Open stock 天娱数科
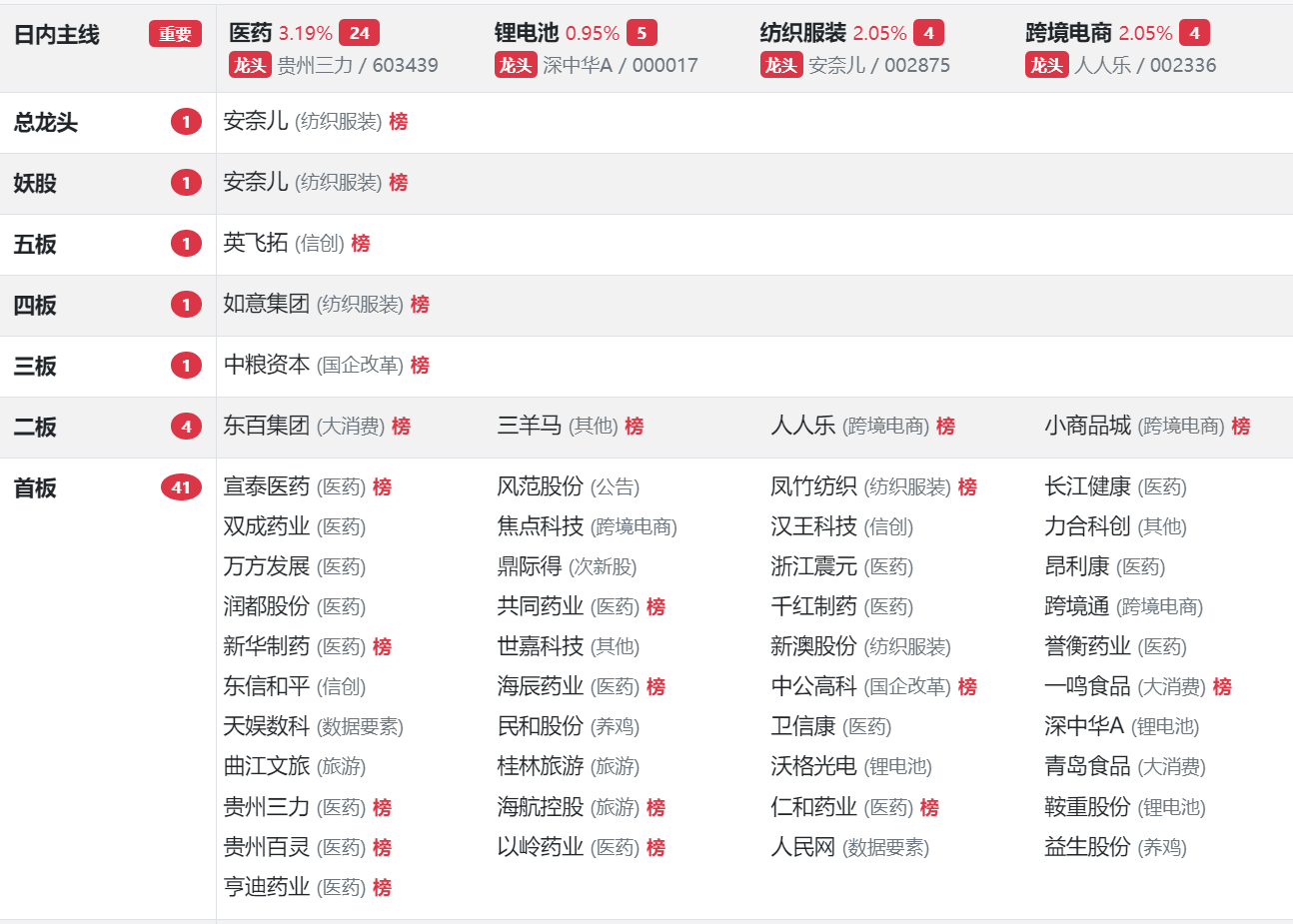This screenshot has width=1293, height=924. click(267, 727)
